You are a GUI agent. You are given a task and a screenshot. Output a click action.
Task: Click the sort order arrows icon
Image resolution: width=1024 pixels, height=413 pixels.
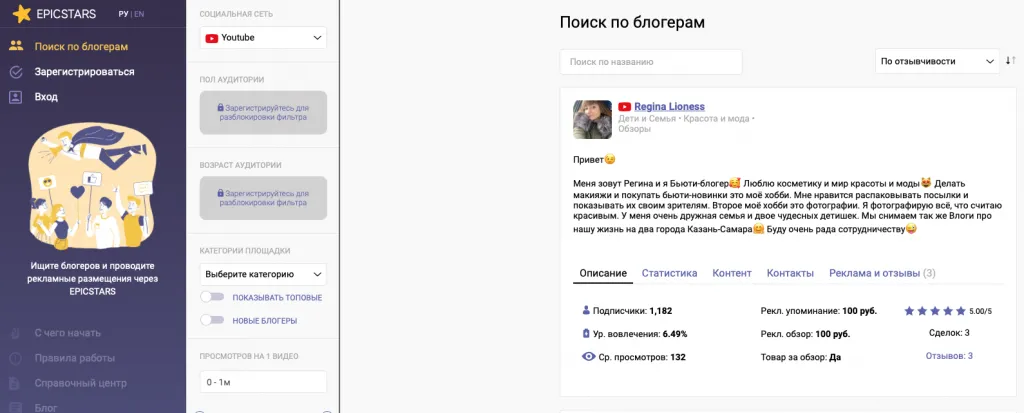[1010, 60]
